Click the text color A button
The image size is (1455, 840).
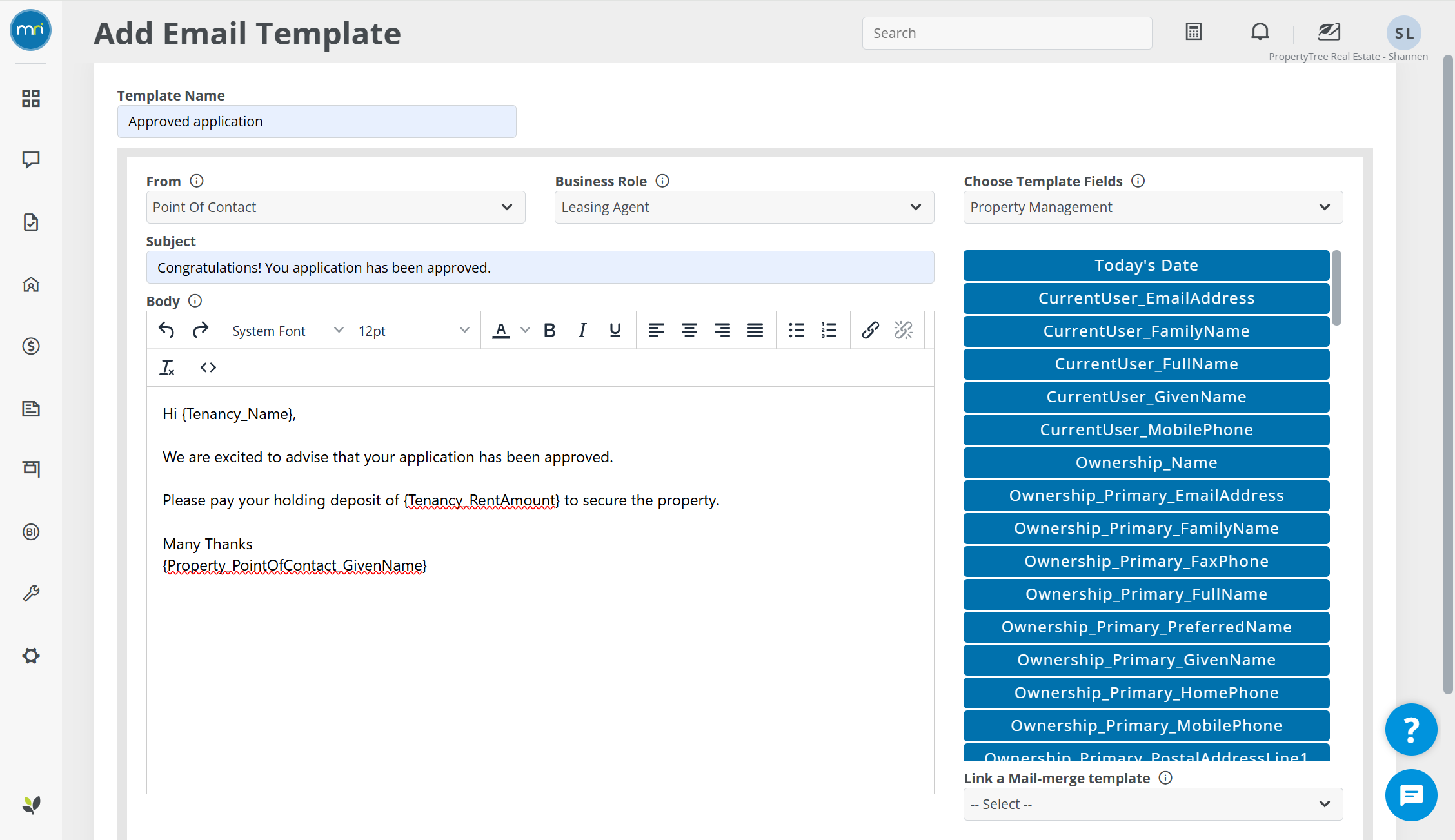(x=501, y=330)
